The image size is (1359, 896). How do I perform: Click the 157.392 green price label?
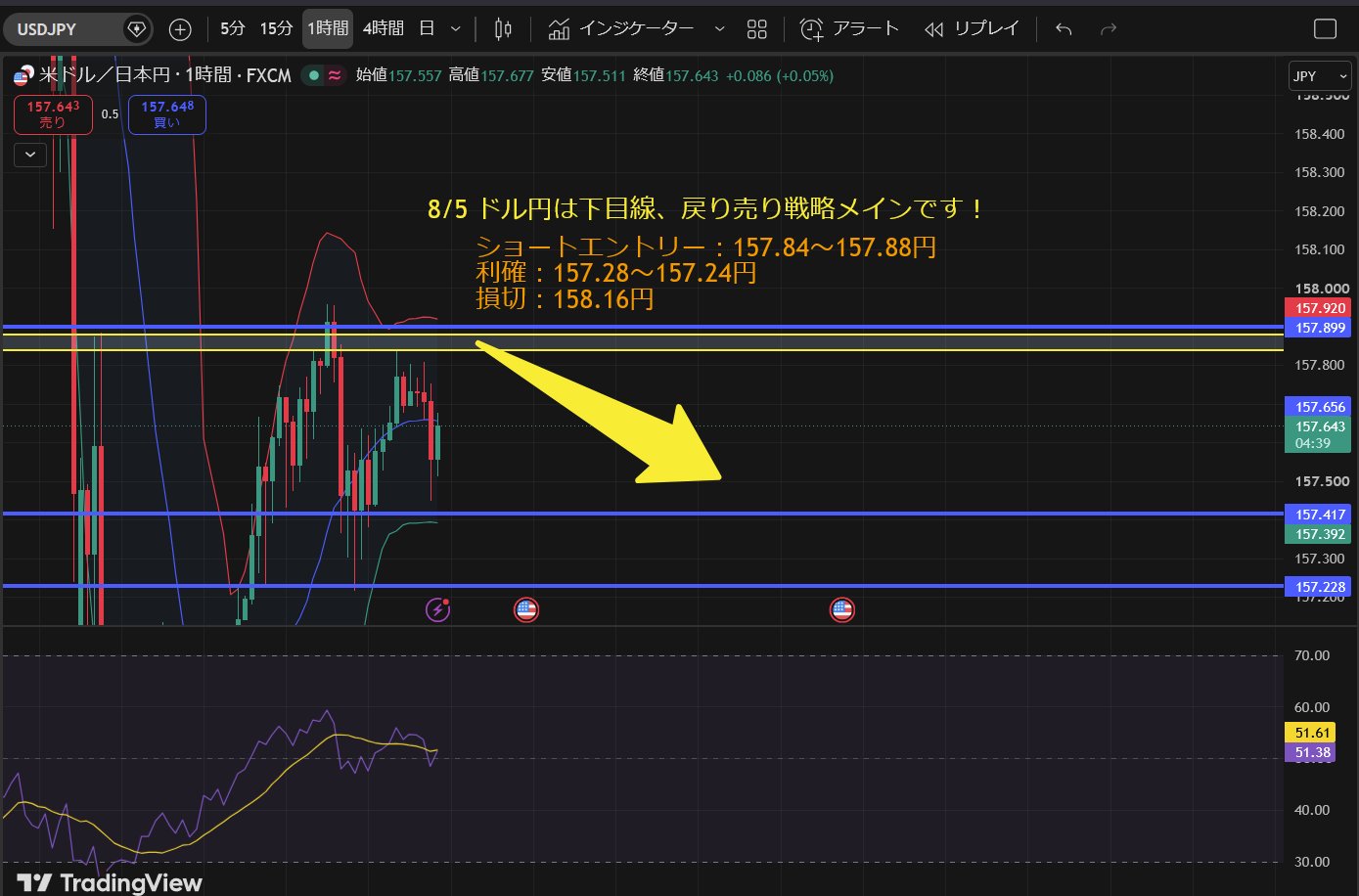(x=1320, y=534)
